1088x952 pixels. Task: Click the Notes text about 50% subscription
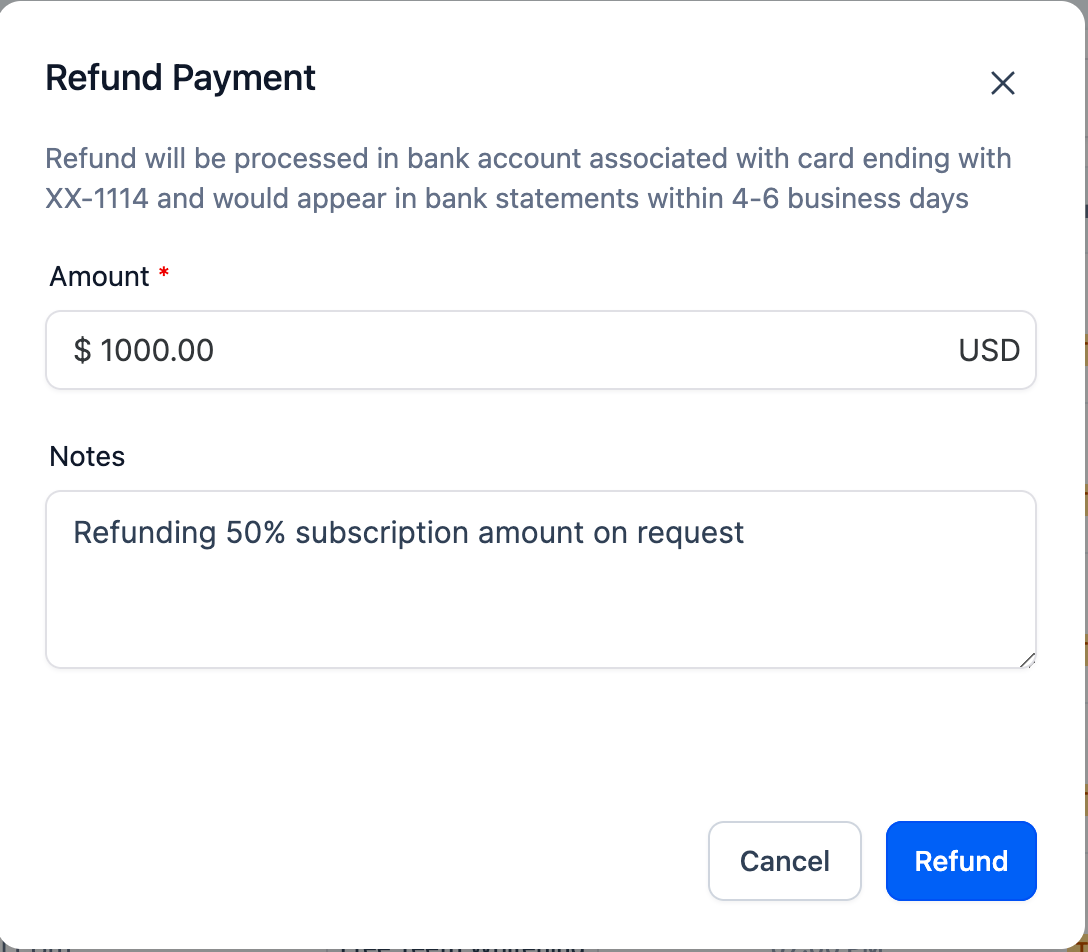408,532
